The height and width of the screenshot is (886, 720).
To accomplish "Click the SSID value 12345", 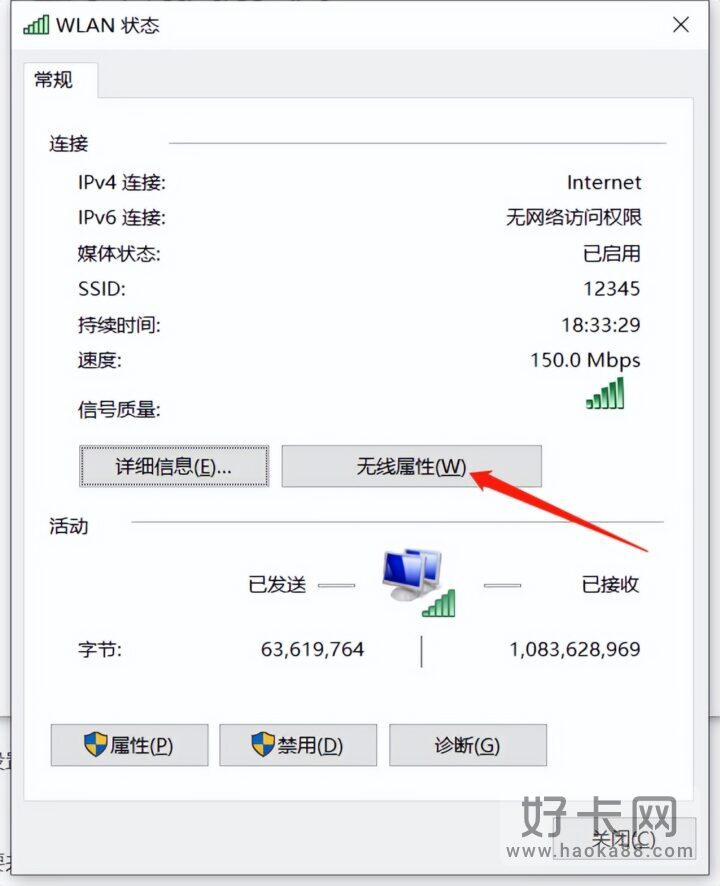I will tap(611, 289).
